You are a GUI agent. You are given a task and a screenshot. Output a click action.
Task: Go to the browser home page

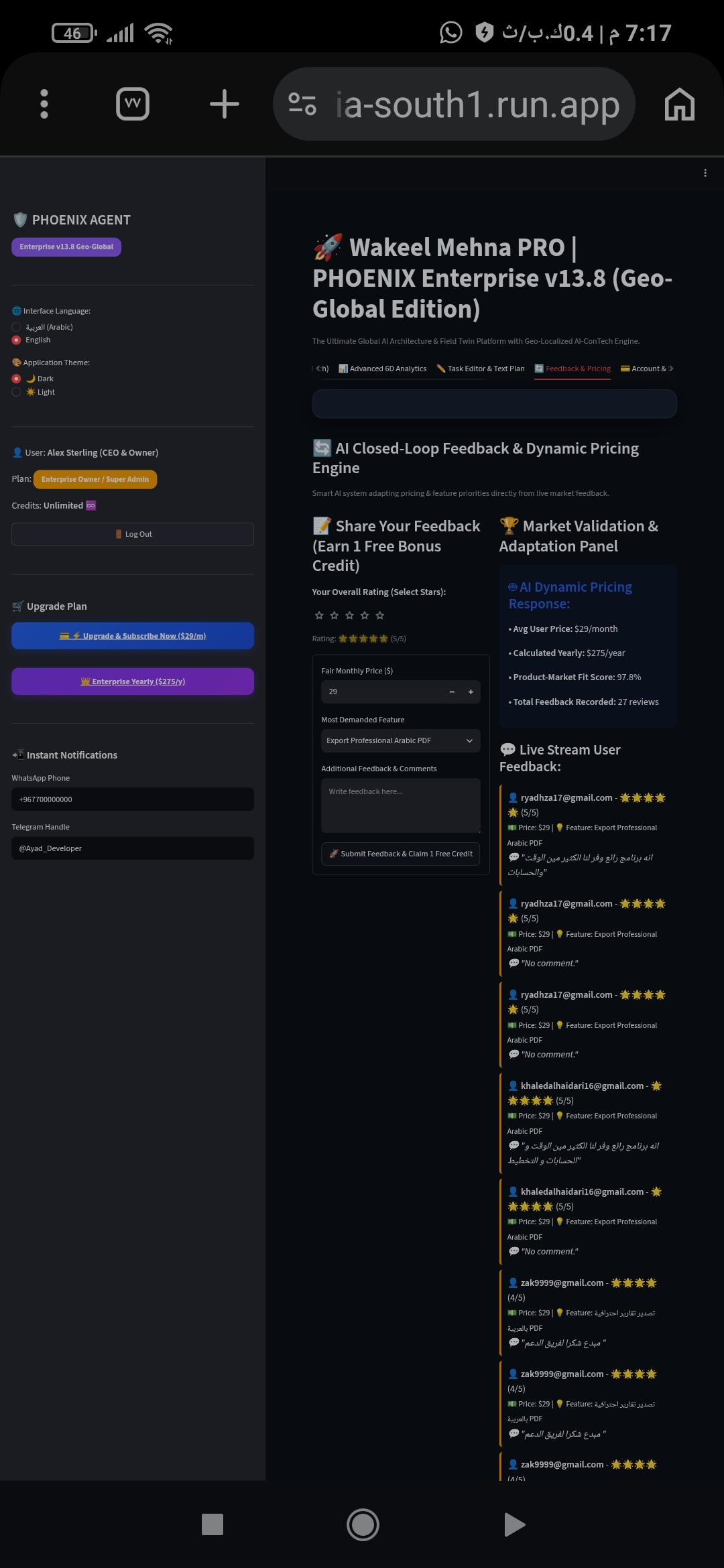coord(679,105)
